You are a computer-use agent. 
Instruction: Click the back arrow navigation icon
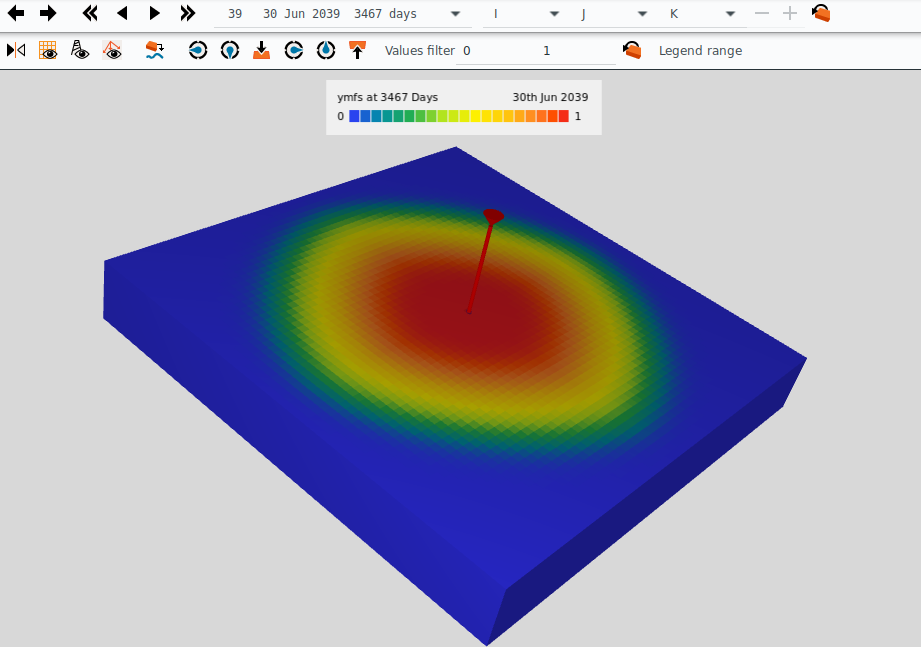(16, 14)
